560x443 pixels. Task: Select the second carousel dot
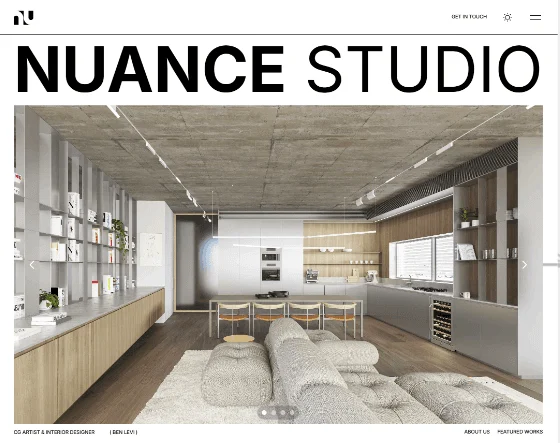tap(274, 413)
